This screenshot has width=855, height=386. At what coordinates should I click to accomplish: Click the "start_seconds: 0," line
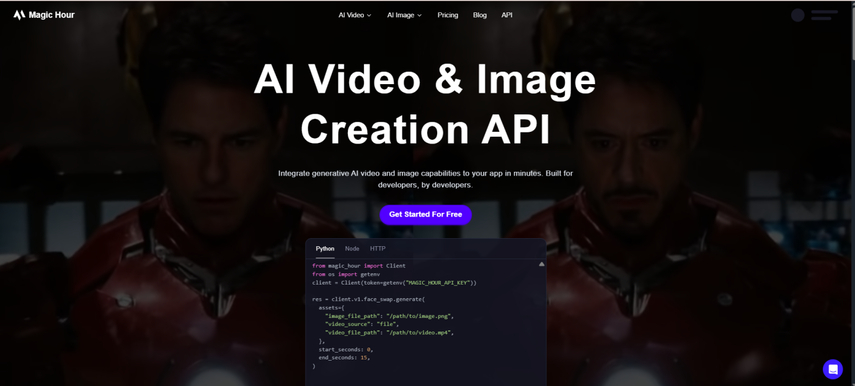[346, 349]
